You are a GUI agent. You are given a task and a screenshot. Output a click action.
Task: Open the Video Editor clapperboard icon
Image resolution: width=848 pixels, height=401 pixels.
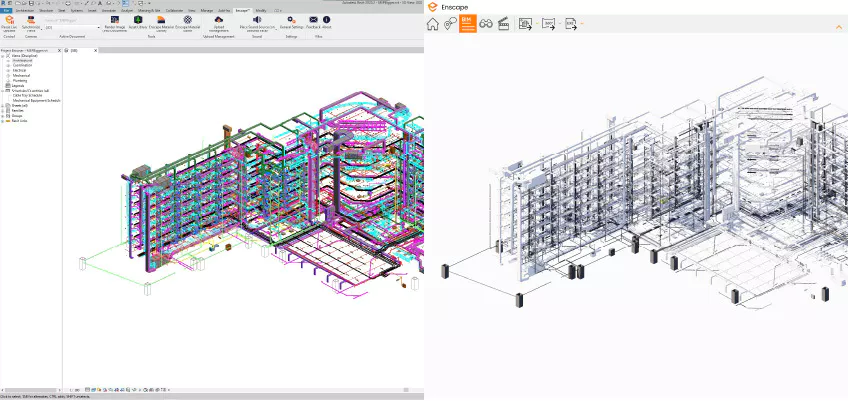point(504,24)
